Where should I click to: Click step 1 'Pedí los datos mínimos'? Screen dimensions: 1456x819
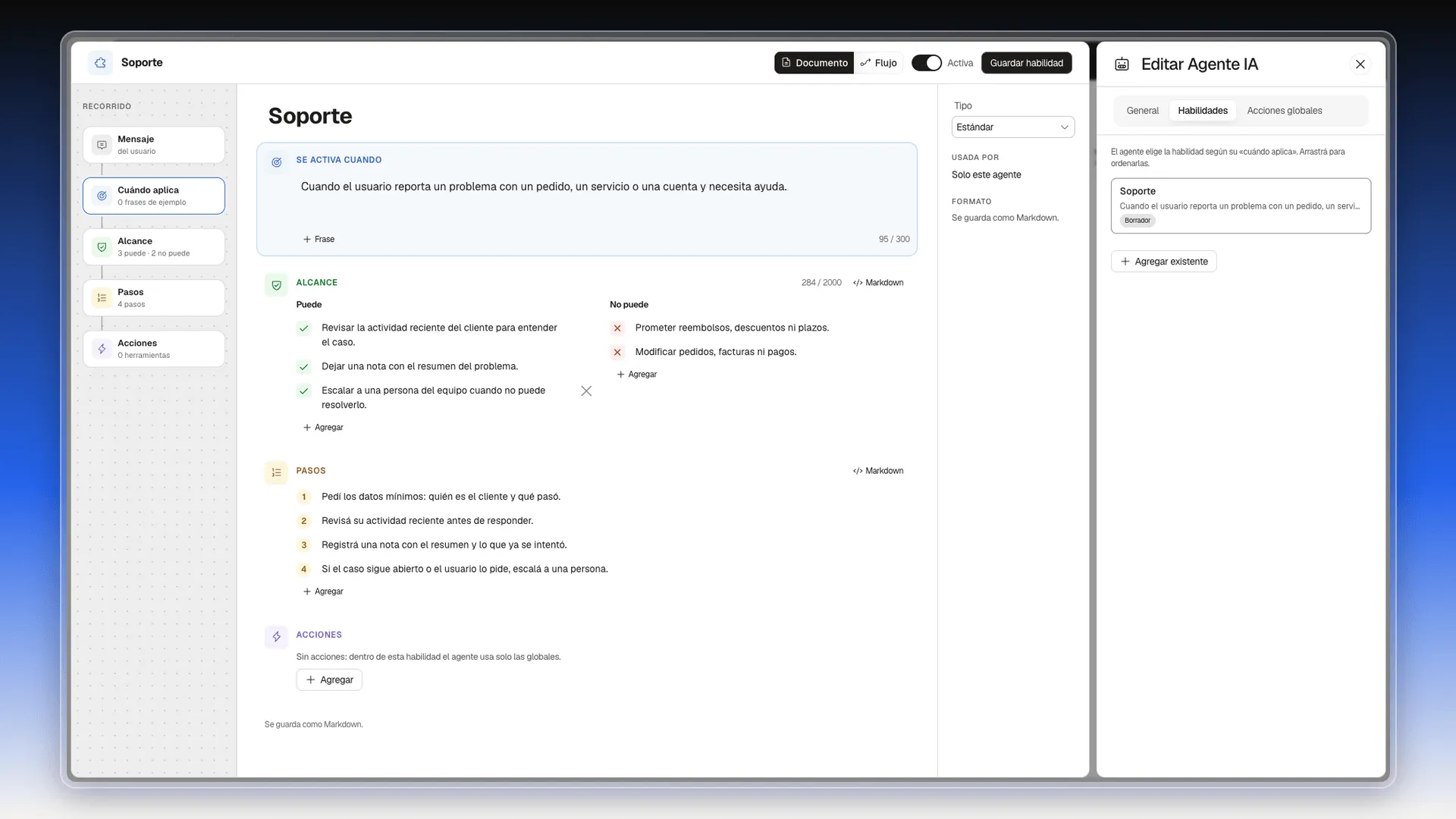441,497
